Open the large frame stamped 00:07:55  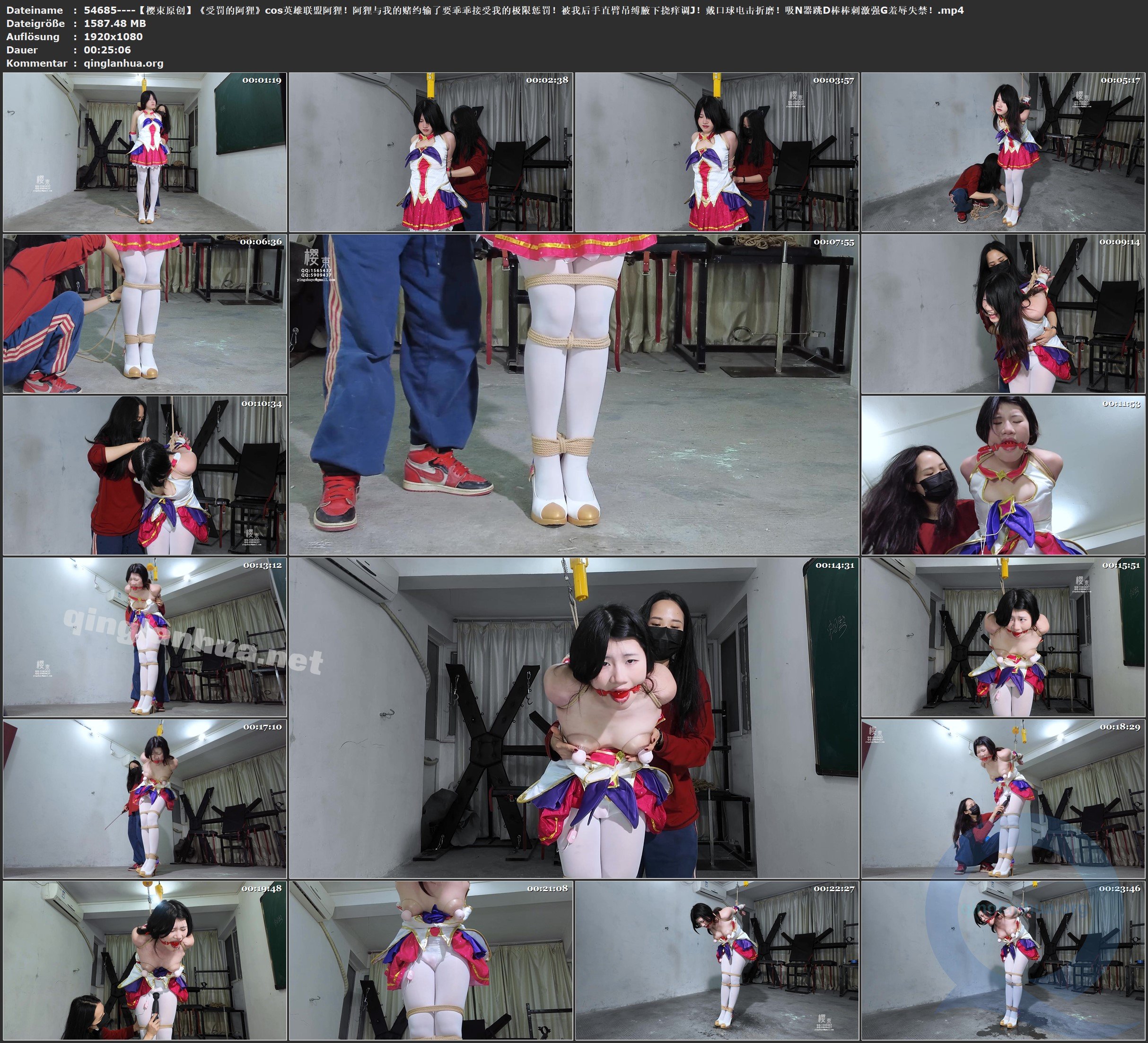click(574, 394)
